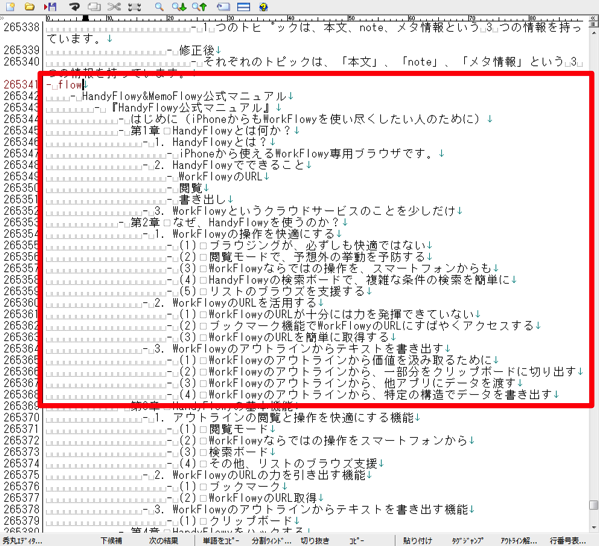The image size is (599, 546).
Task: Click the '(4) …特定の構造でデータを書き出す' line
Action: 365,394
